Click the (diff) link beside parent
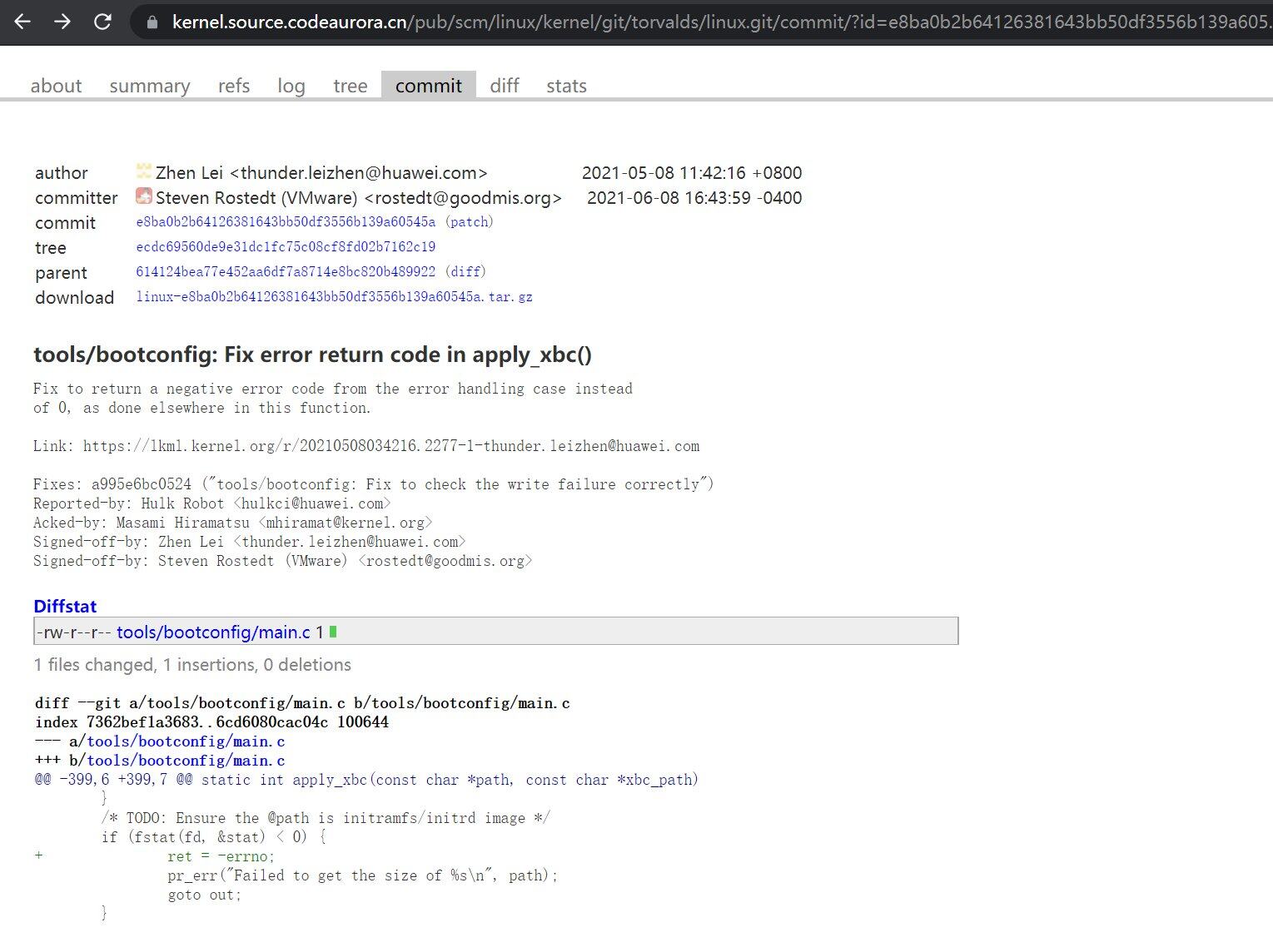Viewport: 1273px width, 952px height. pyautogui.click(x=465, y=272)
